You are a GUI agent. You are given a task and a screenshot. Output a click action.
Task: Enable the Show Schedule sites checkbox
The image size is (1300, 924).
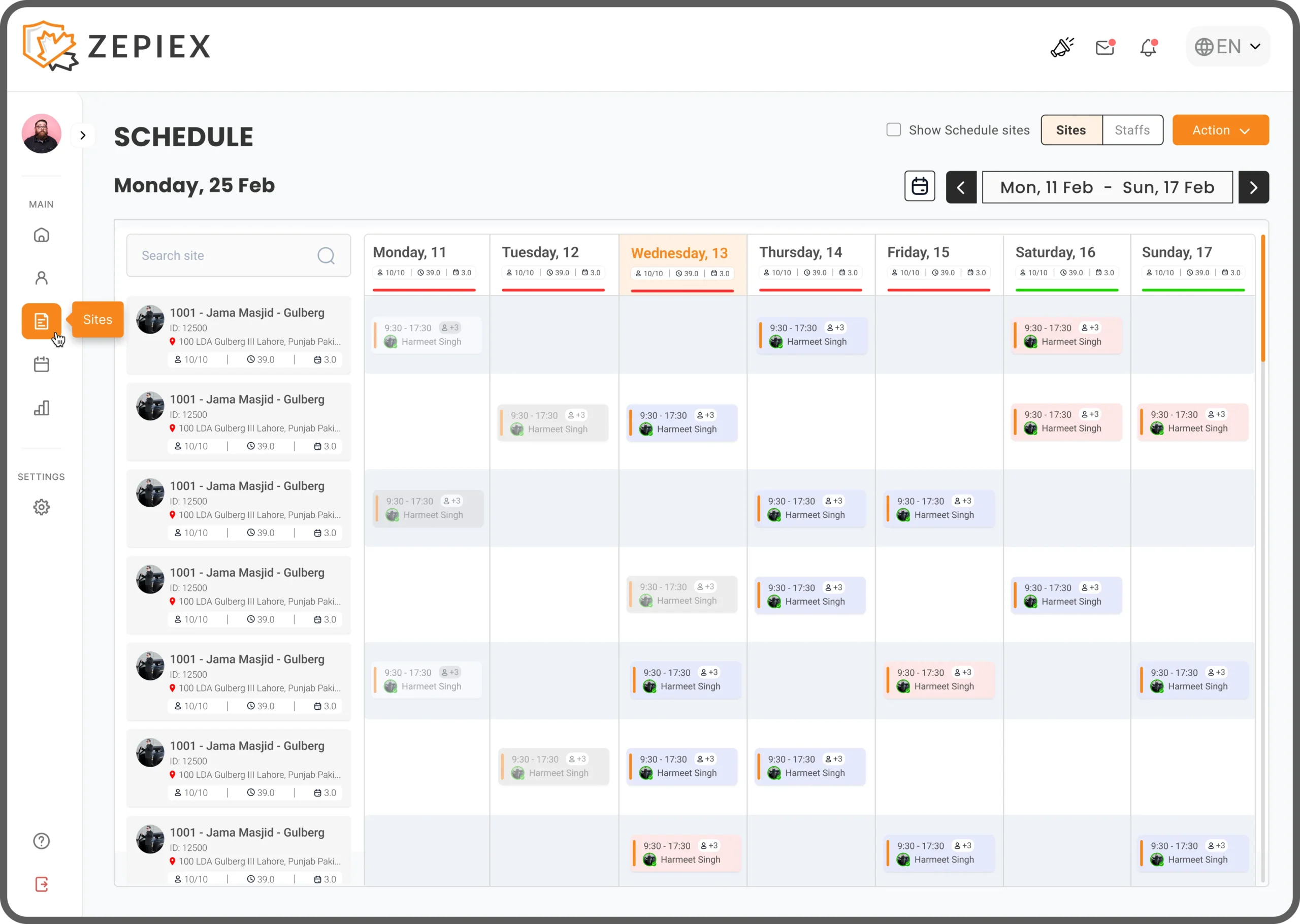[x=894, y=130]
